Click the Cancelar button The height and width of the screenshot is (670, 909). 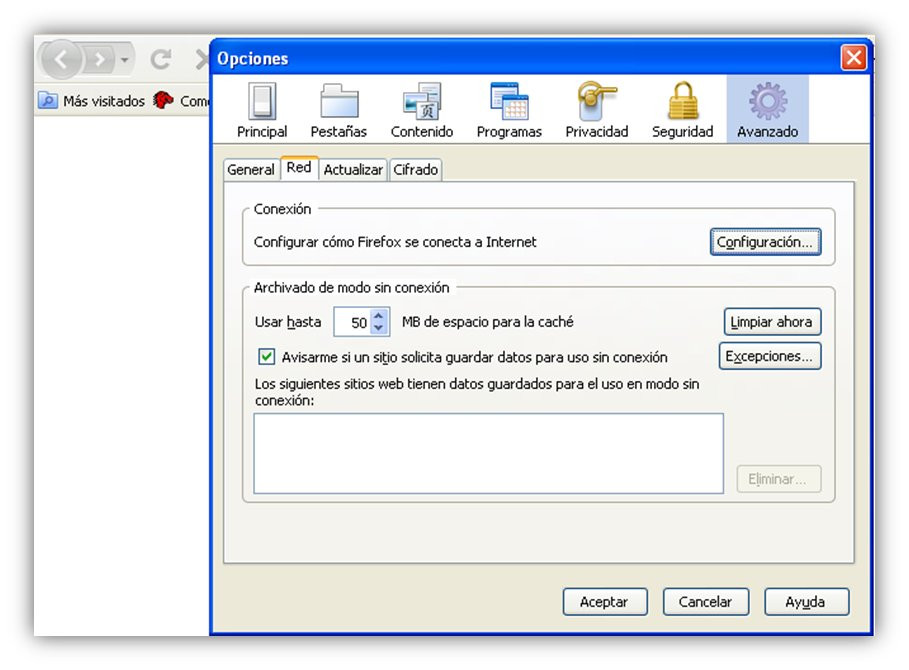tap(706, 602)
